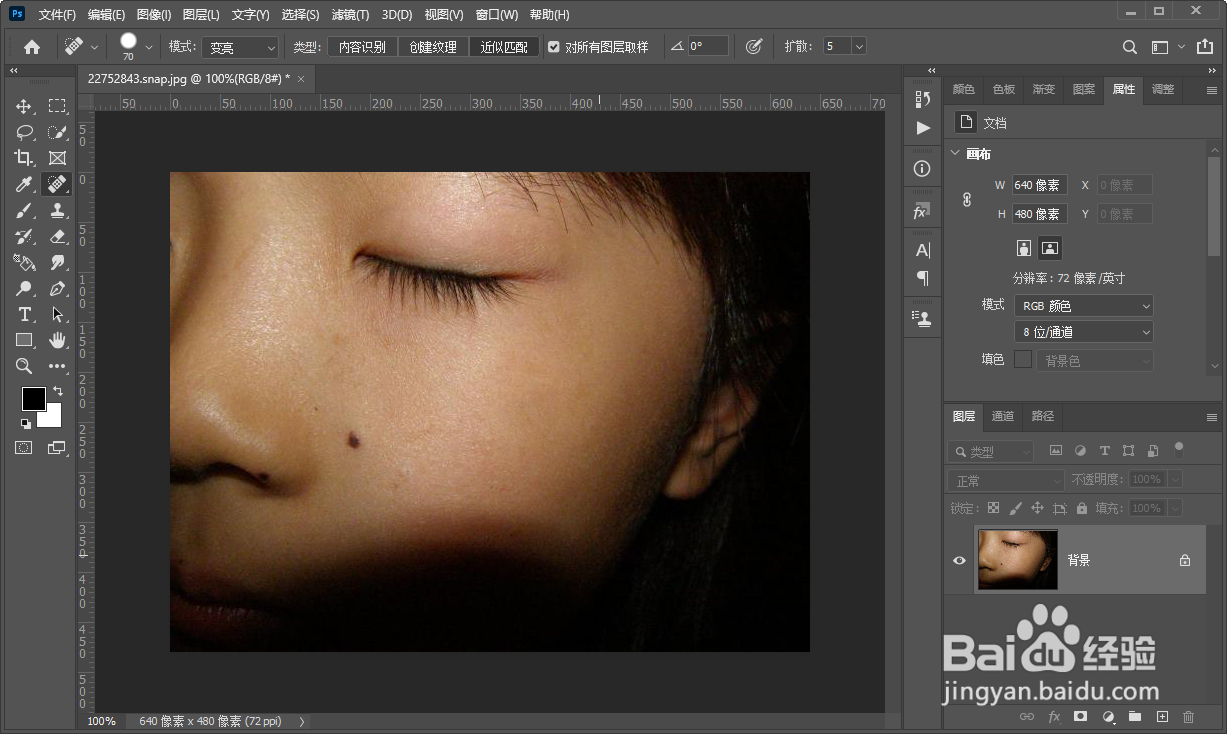1227x734 pixels.
Task: Select the Clone Stamp tool
Action: [x=57, y=210]
